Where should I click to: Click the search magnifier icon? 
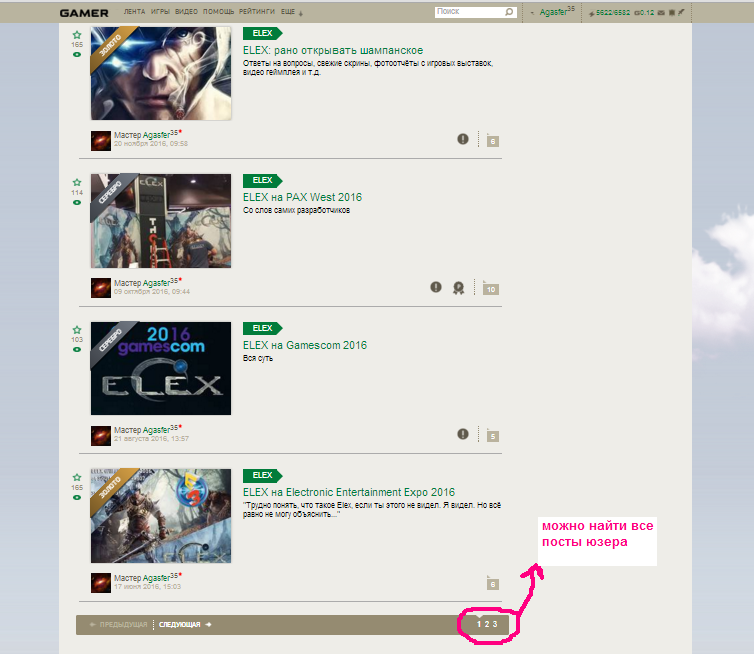tap(509, 12)
